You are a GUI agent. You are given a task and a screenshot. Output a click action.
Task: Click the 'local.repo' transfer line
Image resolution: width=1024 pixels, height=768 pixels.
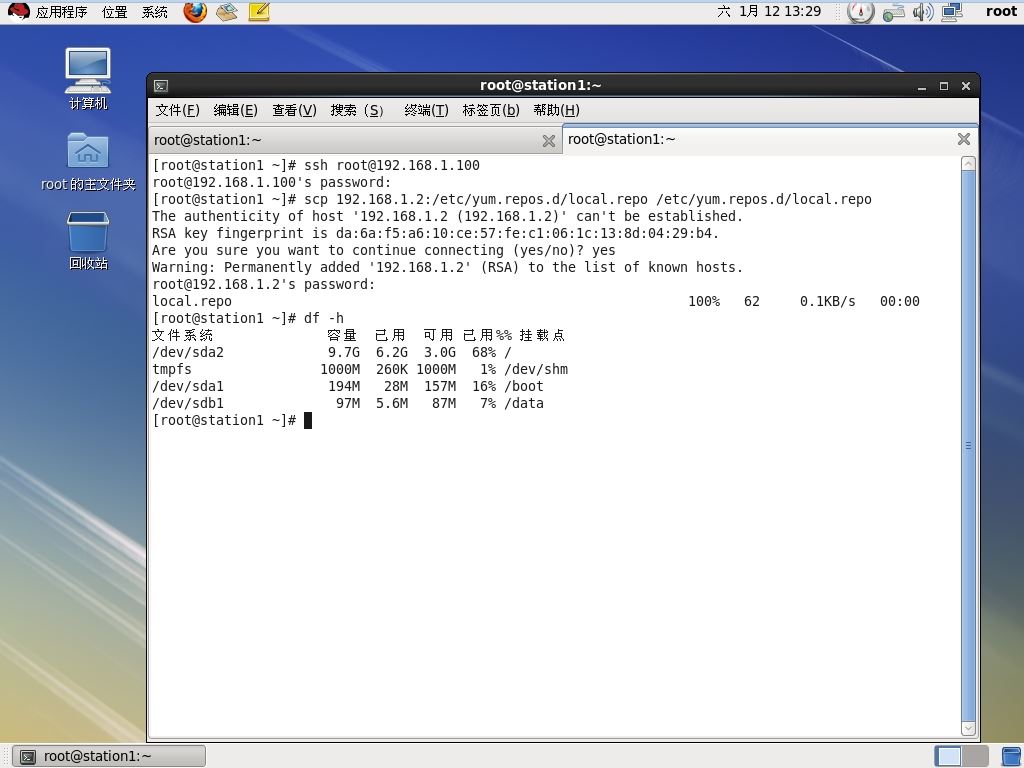point(536,302)
